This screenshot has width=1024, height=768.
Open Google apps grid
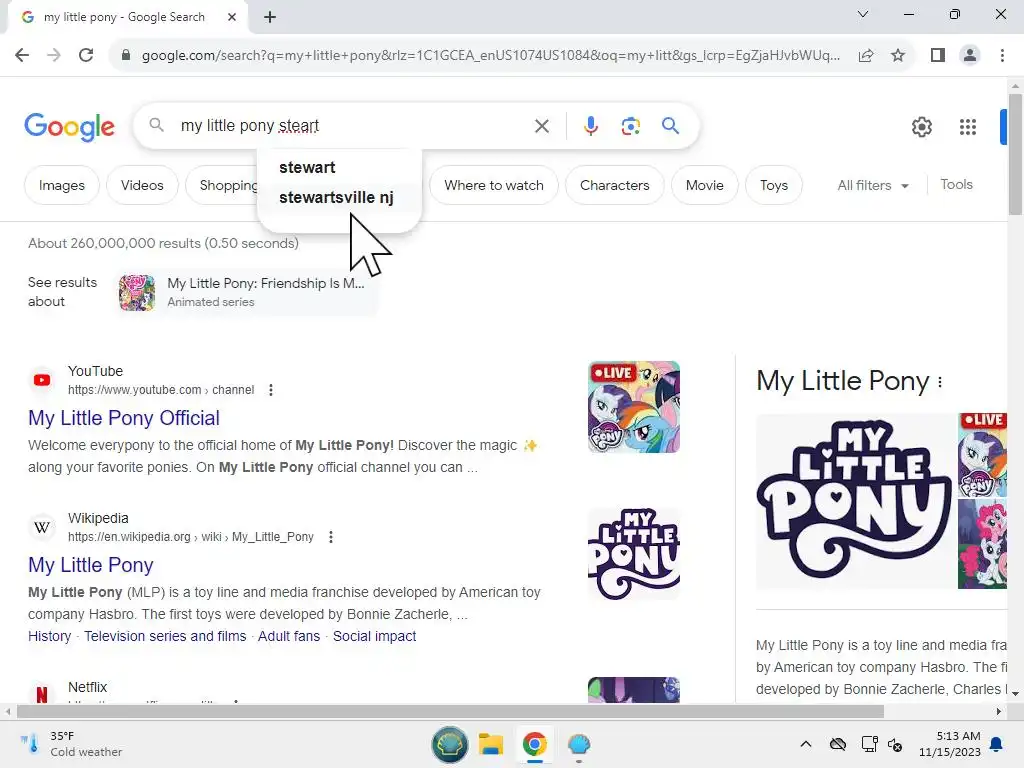(968, 127)
